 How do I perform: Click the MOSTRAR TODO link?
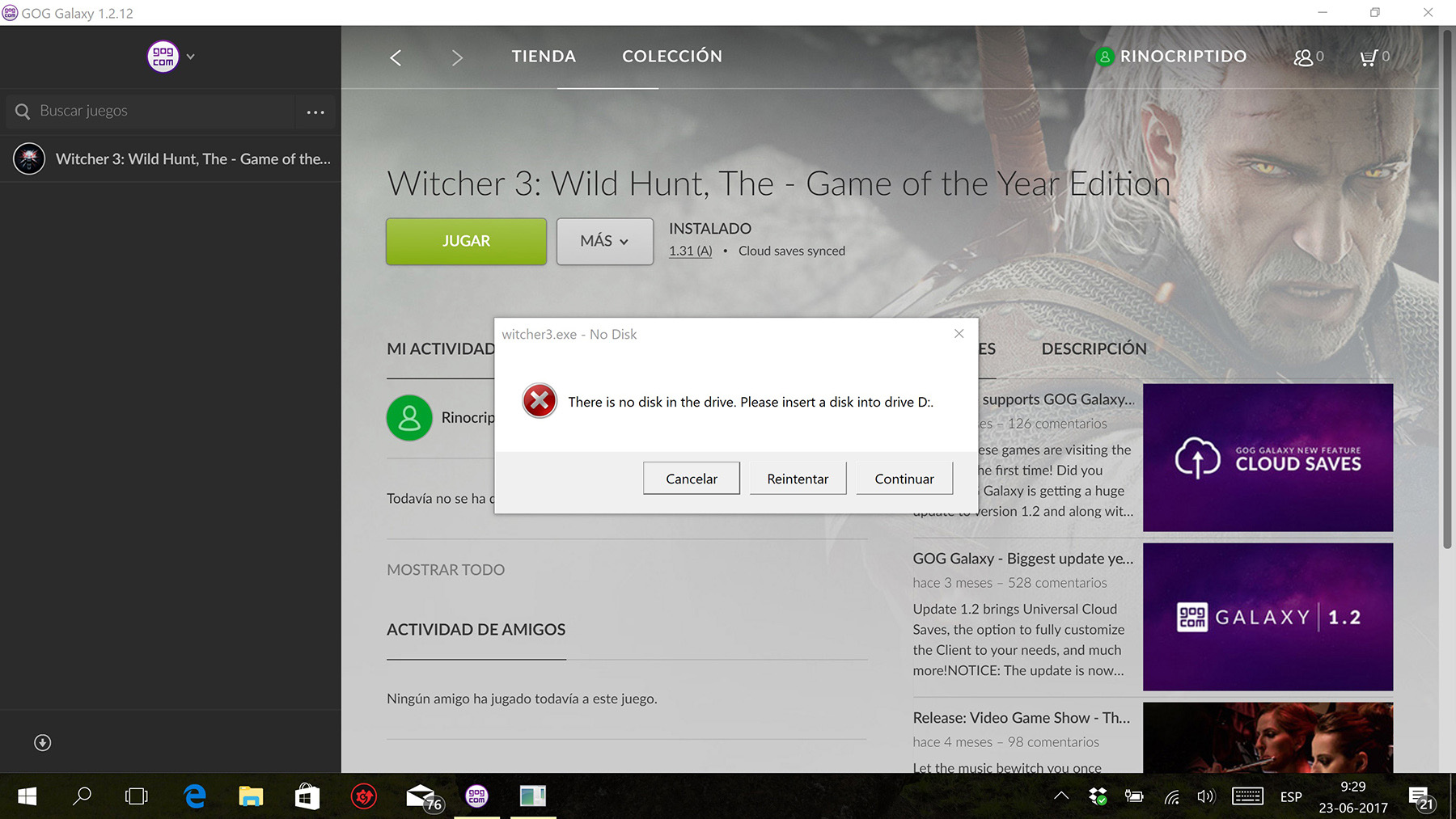coord(446,570)
